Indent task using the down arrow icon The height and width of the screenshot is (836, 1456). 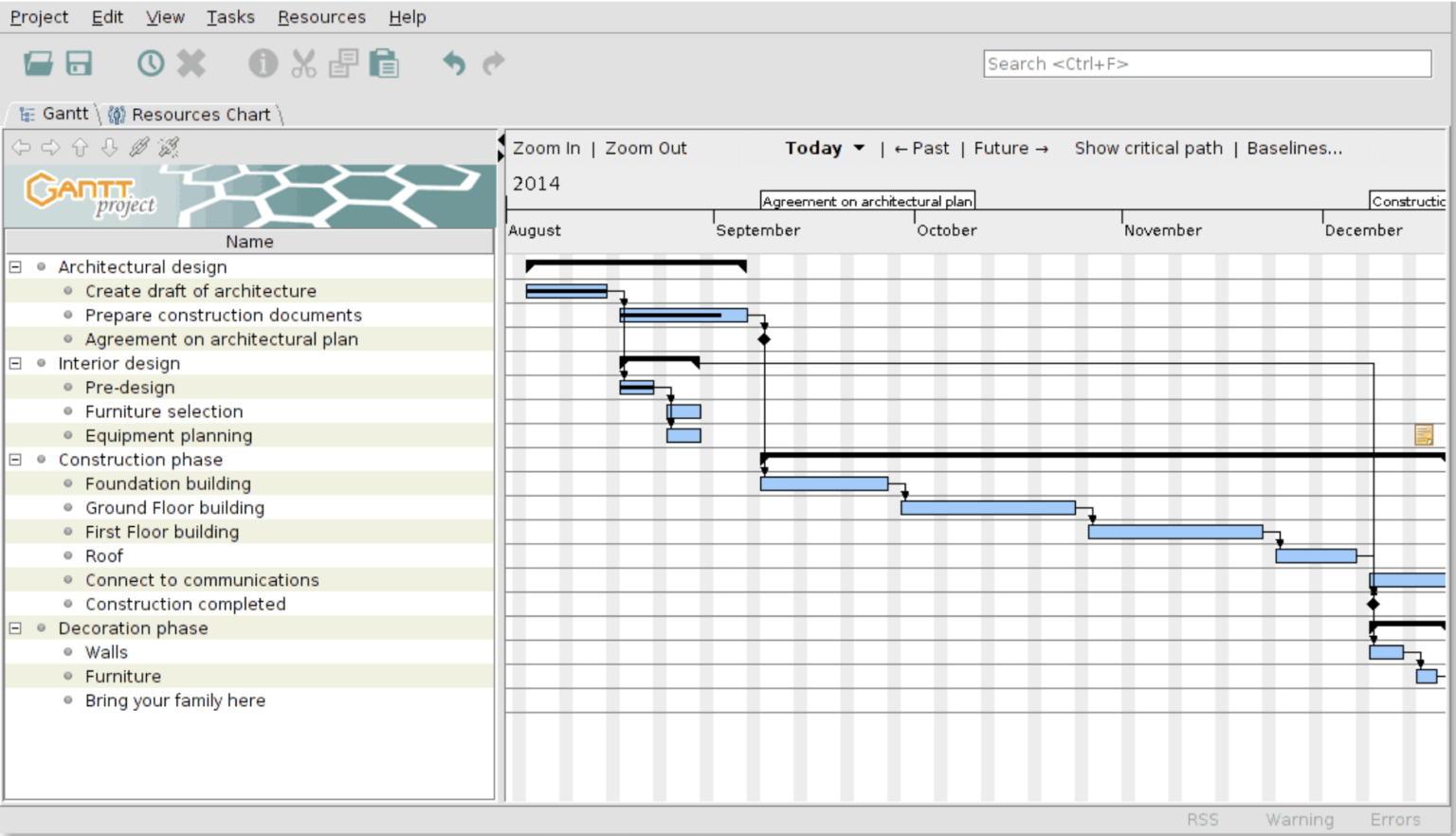pos(109,148)
